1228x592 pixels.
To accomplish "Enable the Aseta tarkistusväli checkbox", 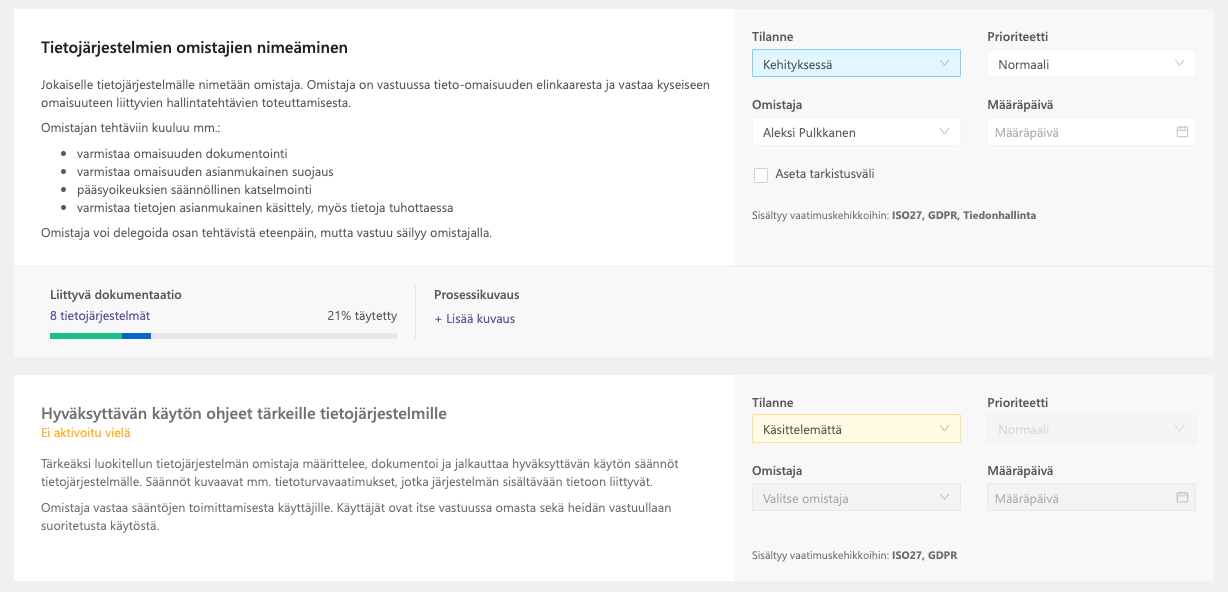I will (x=761, y=175).
